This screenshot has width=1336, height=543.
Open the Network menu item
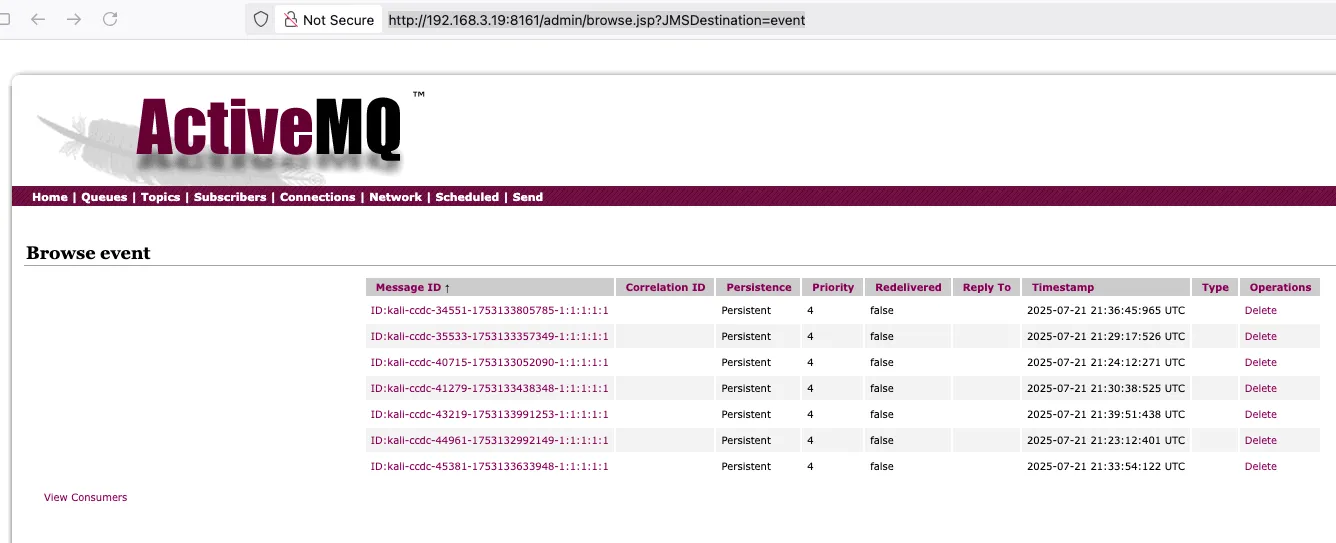point(395,197)
